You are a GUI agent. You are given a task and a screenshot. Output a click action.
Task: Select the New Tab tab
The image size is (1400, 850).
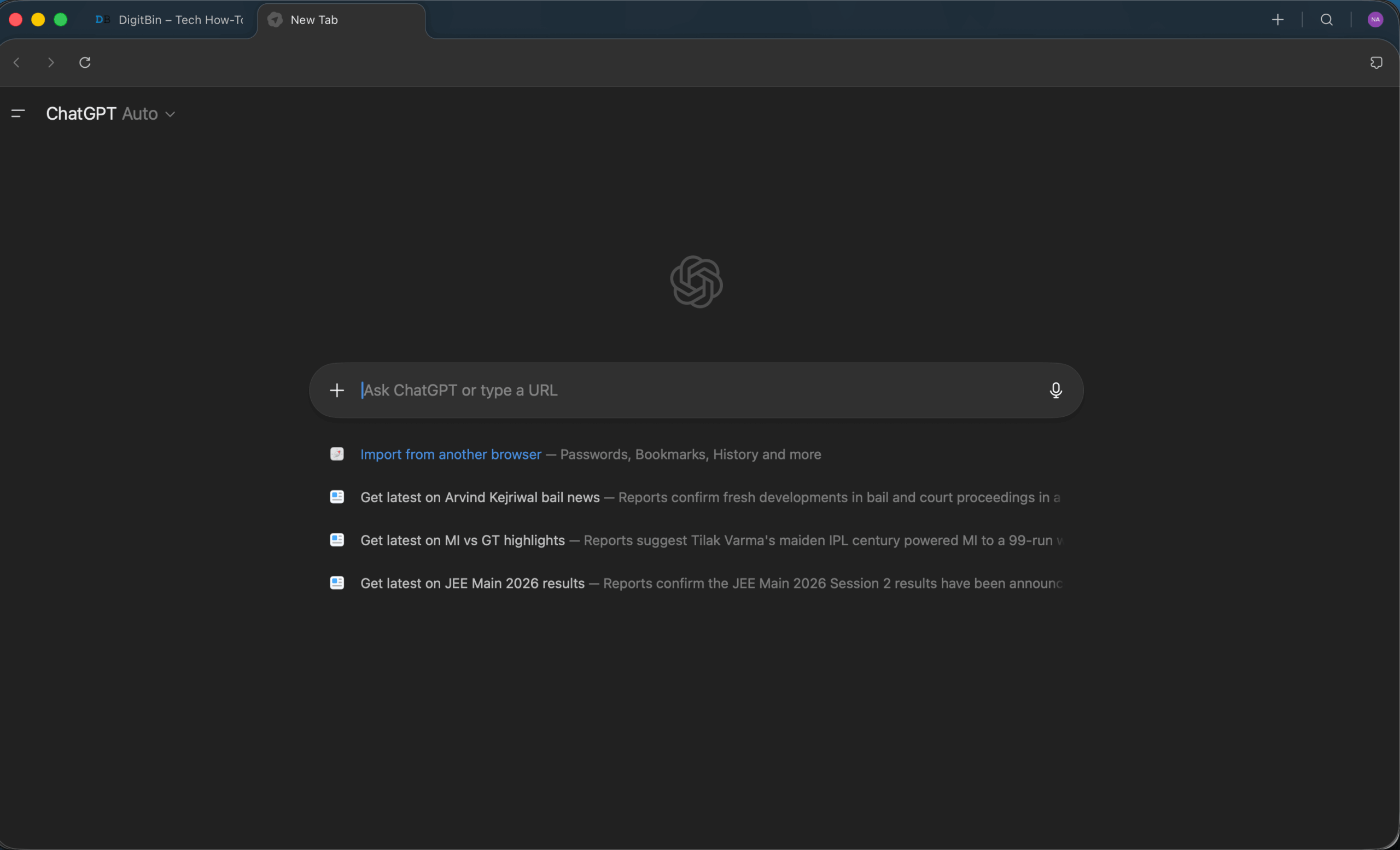point(314,19)
